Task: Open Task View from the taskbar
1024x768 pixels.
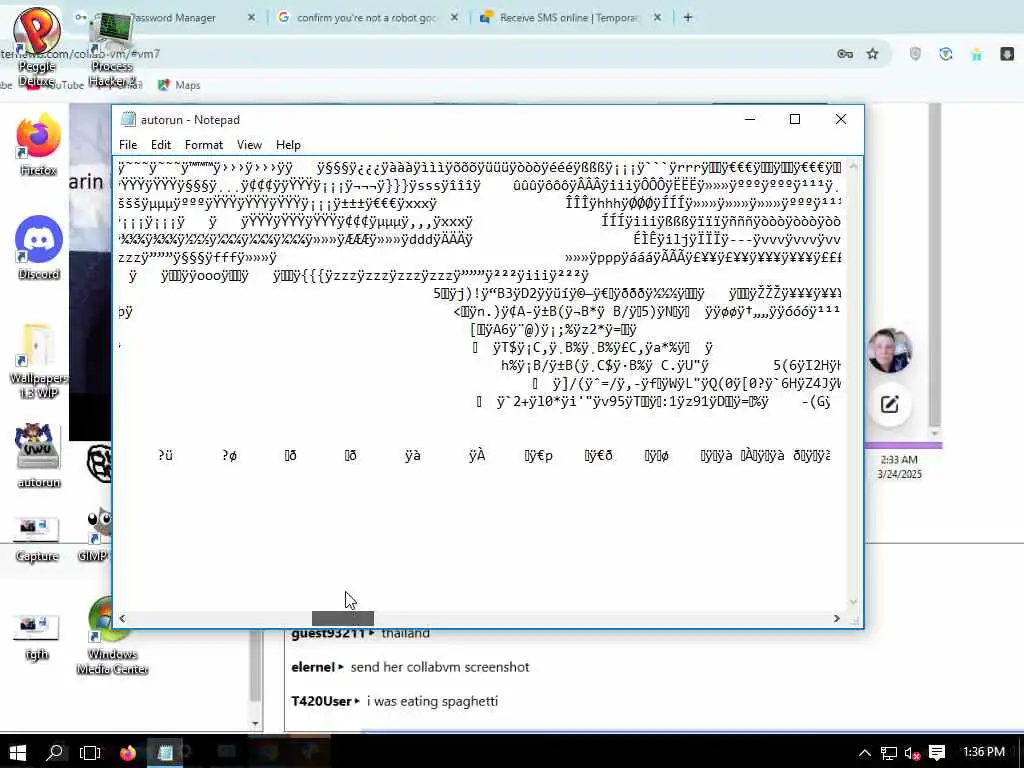Action: (x=90, y=753)
